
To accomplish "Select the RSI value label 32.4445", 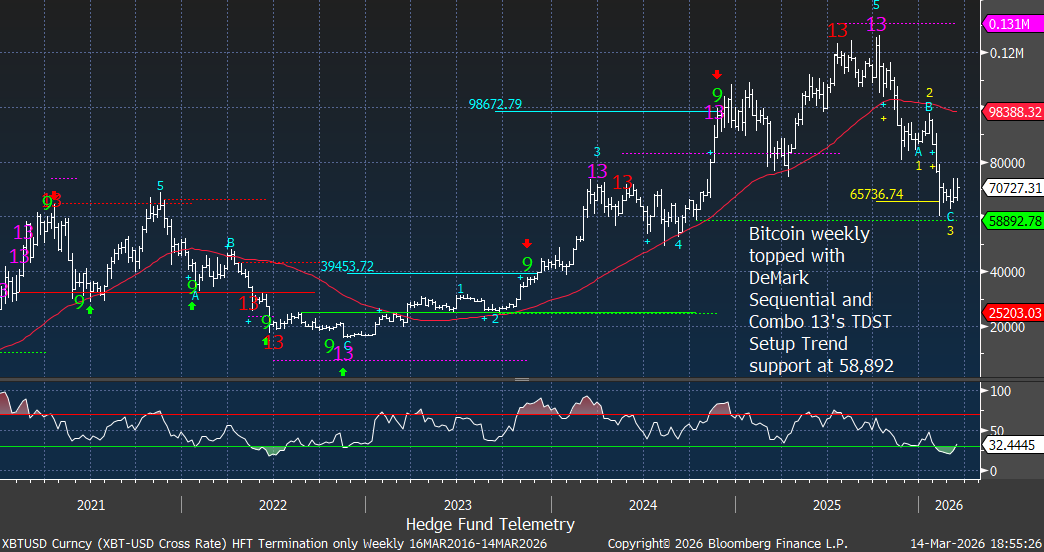I will click(1014, 448).
